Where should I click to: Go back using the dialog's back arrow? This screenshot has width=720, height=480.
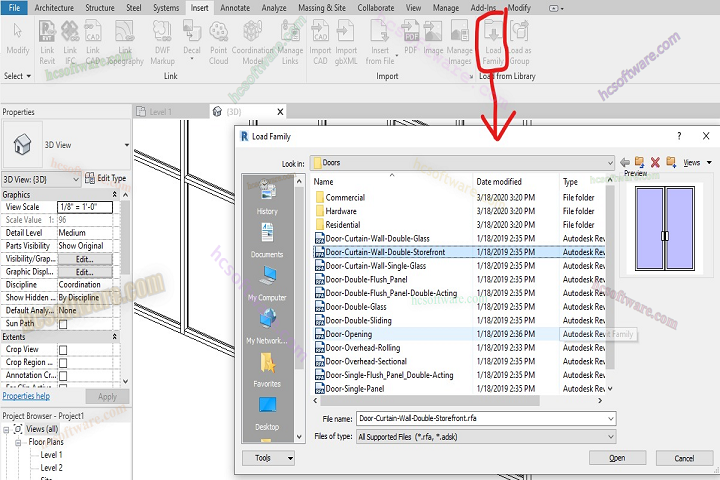pyautogui.click(x=625, y=162)
